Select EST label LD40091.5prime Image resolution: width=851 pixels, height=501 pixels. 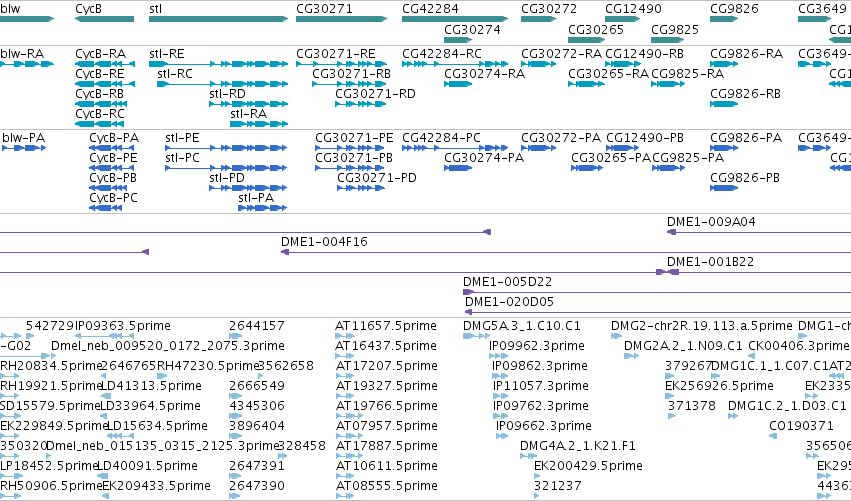click(x=149, y=466)
